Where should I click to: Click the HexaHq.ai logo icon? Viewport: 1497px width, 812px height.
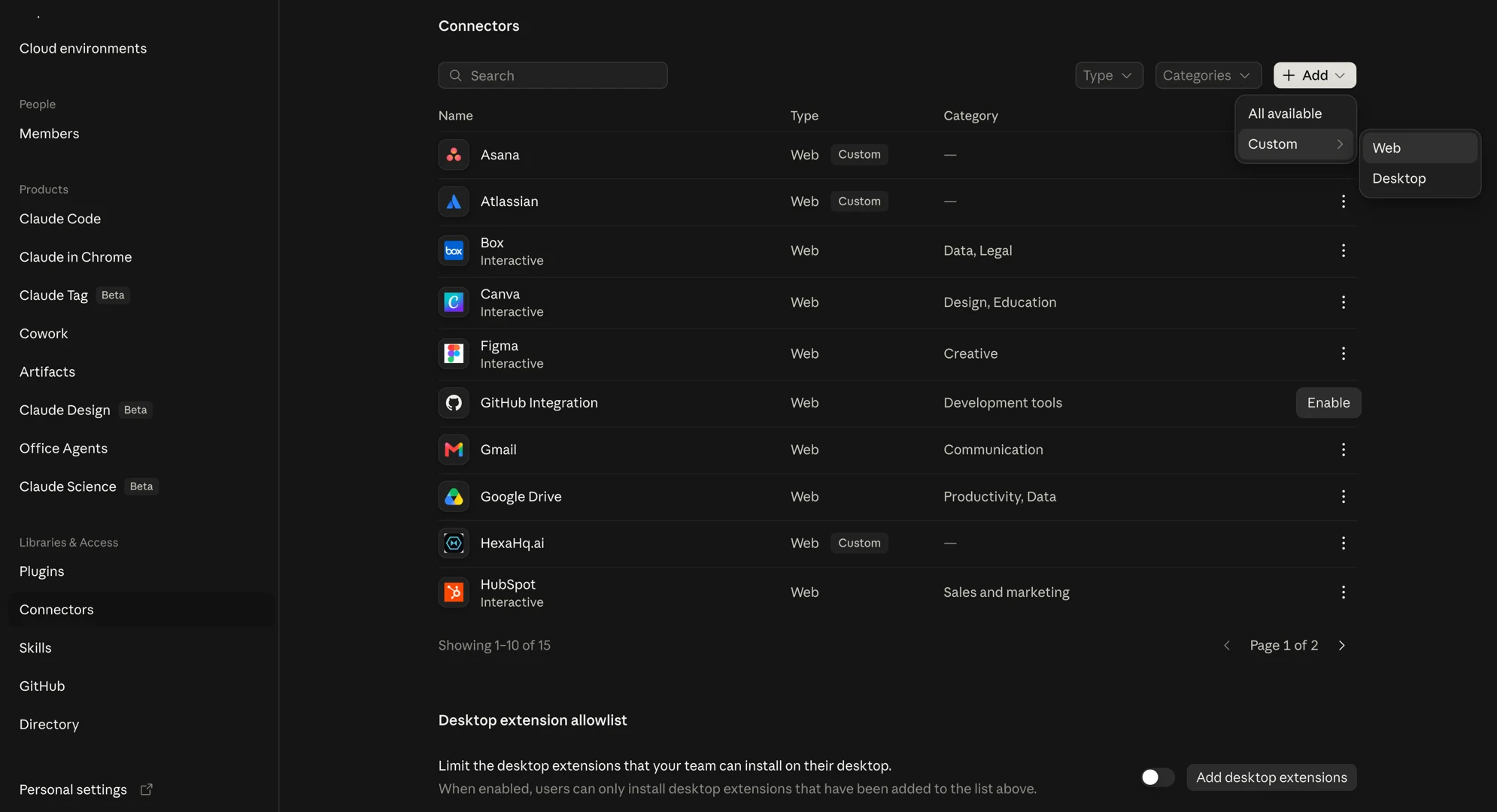(x=454, y=543)
